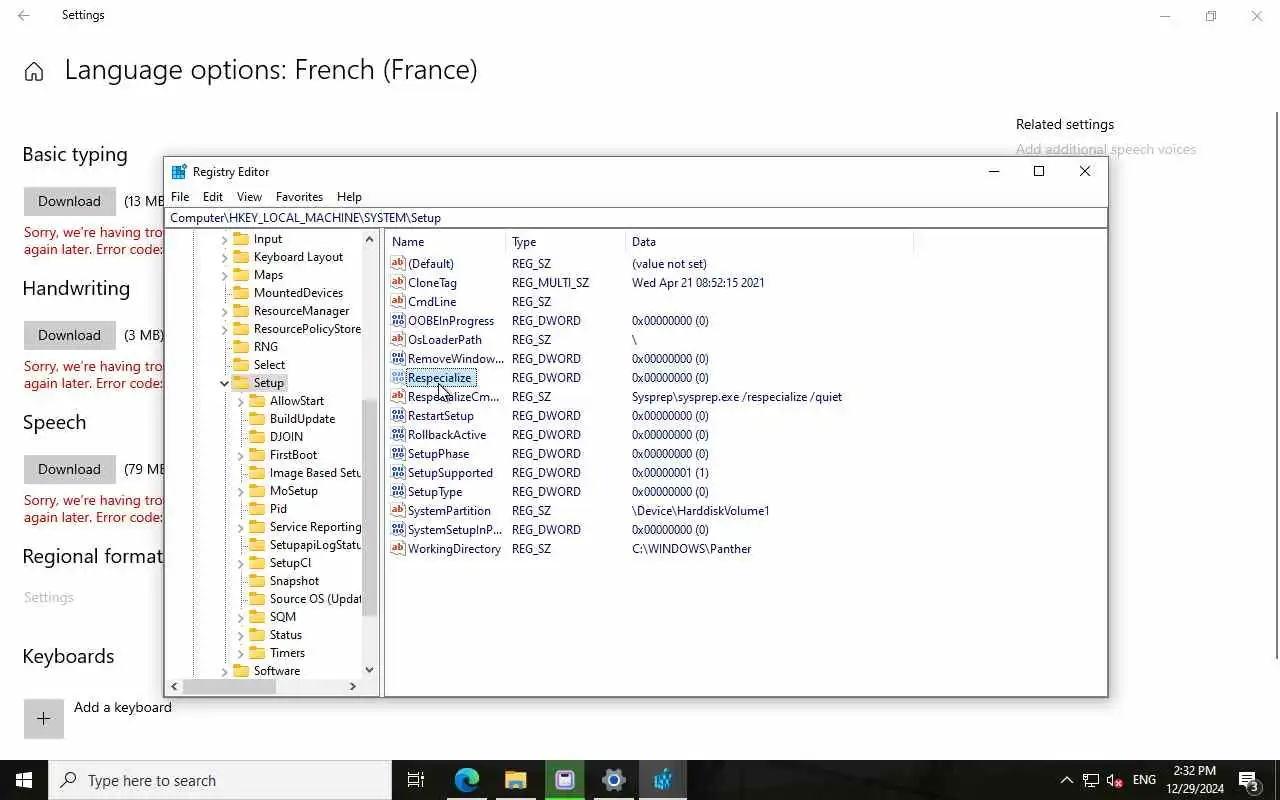Screen dimensions: 1280x800
Task: Select the Respecialize value name
Action: pos(440,378)
